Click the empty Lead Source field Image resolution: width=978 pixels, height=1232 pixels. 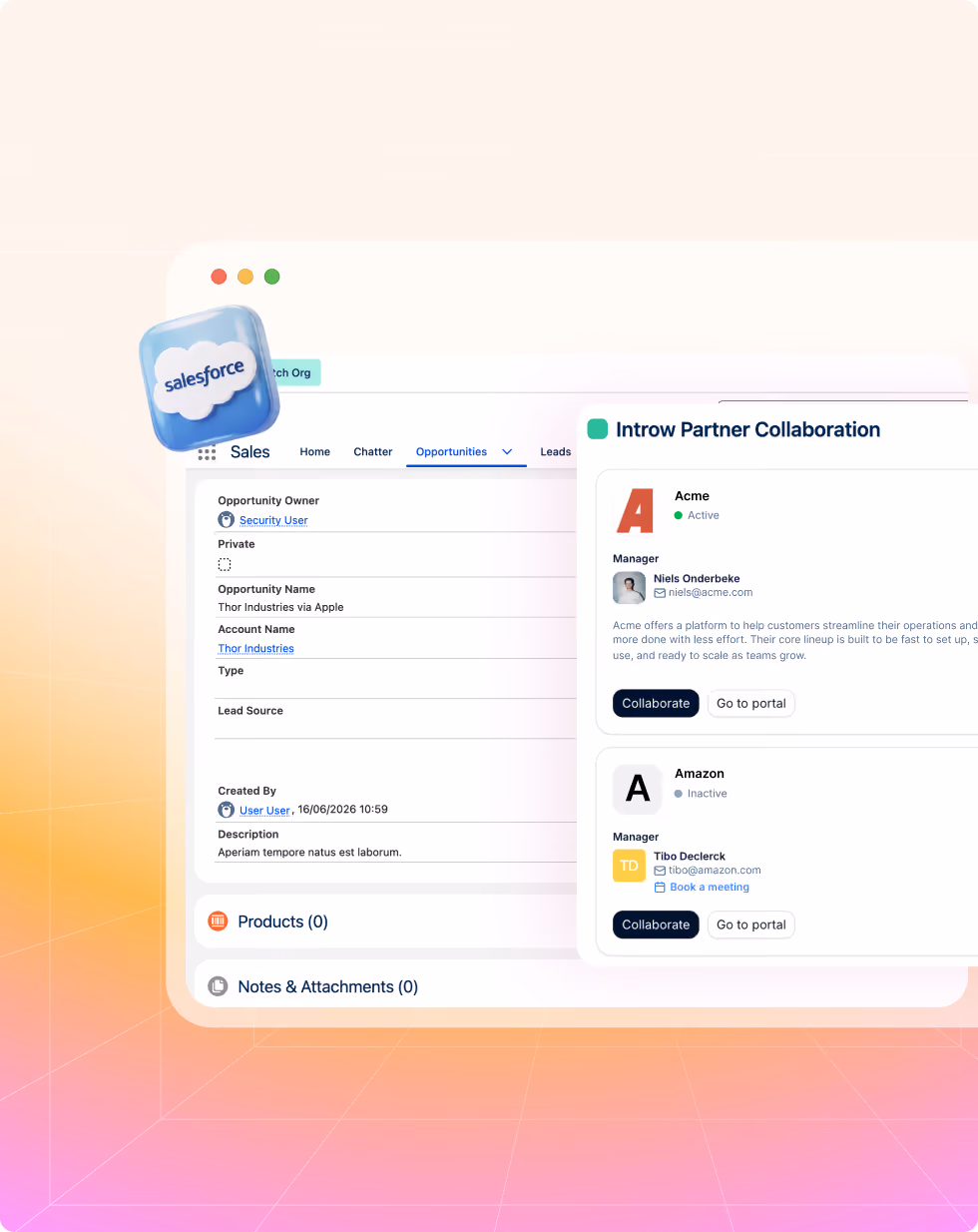396,729
